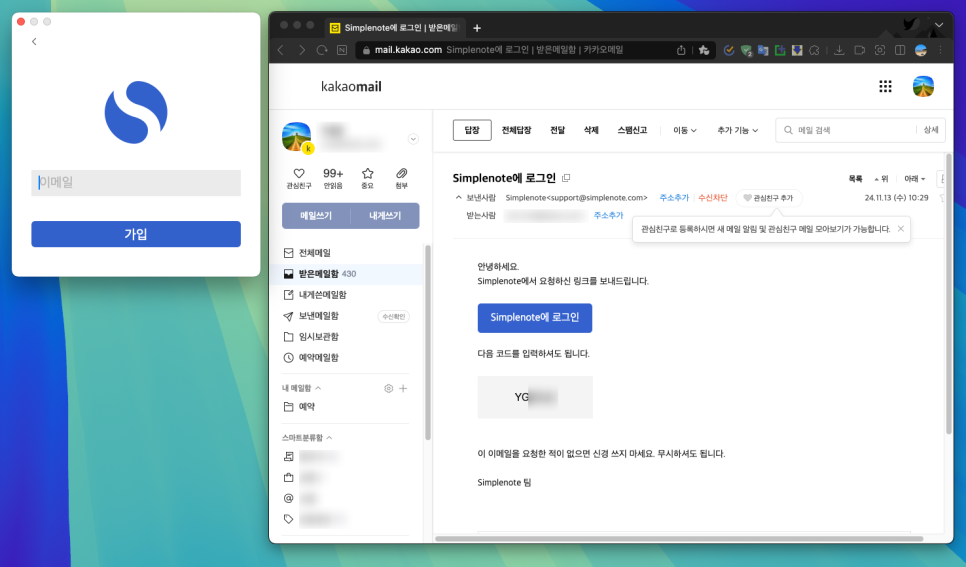The height and width of the screenshot is (567, 966).
Task: Add a new mailbox with the plus icon
Action: [403, 388]
